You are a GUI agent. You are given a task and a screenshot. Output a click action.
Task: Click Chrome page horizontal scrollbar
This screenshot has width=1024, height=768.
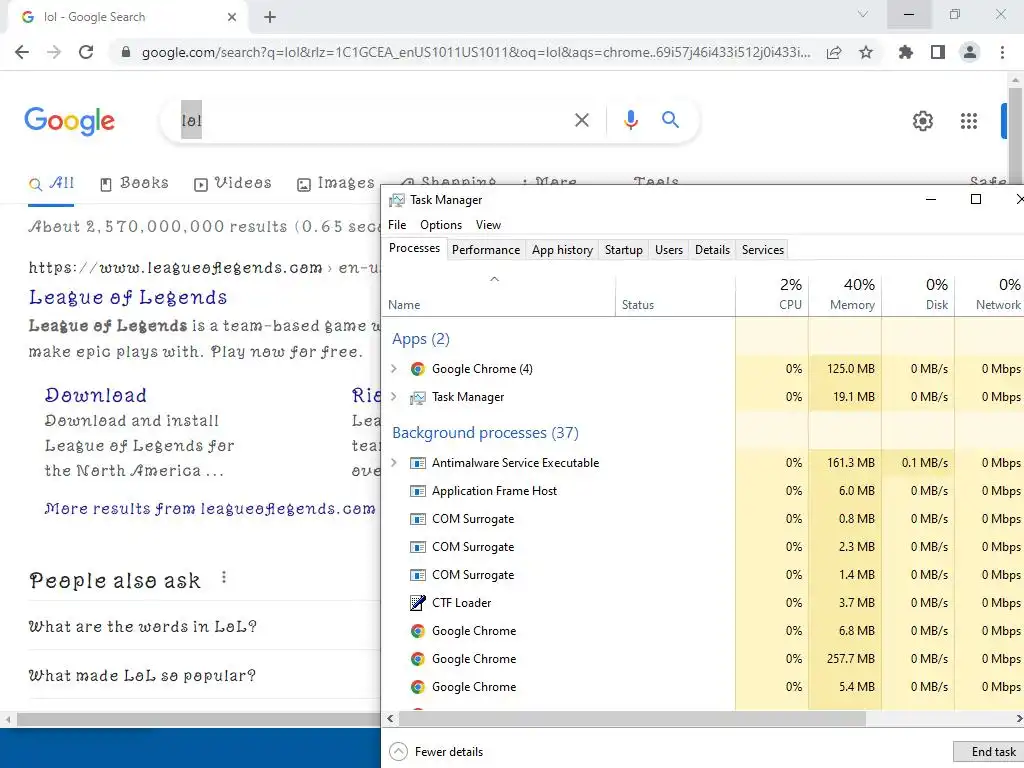(199, 720)
